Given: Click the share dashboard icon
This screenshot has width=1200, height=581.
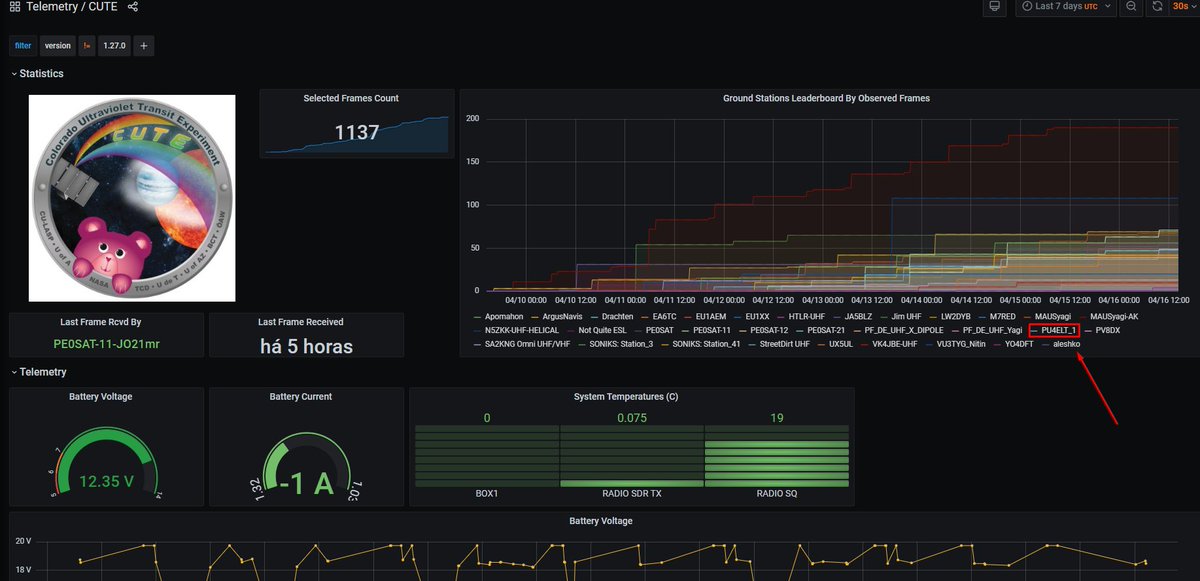Looking at the screenshot, I should coord(133,7).
